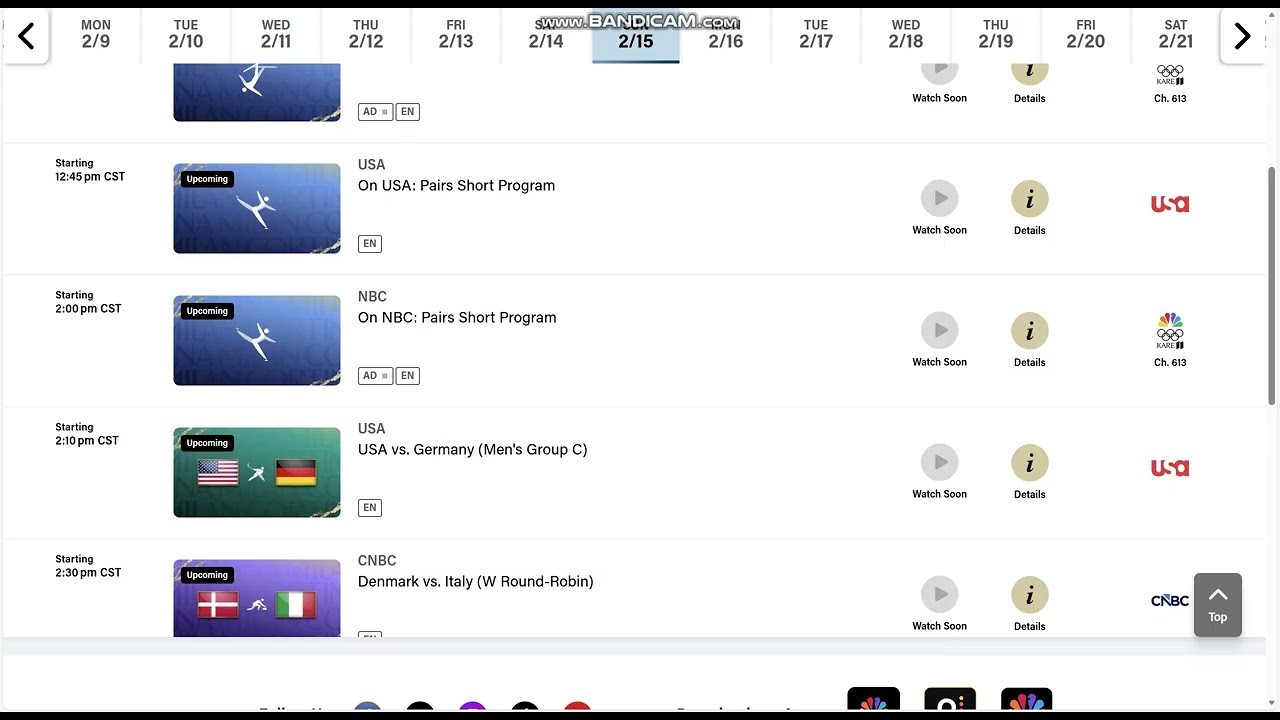
Task: Open the topmost partially visible event thumbnail
Action: pos(257,92)
